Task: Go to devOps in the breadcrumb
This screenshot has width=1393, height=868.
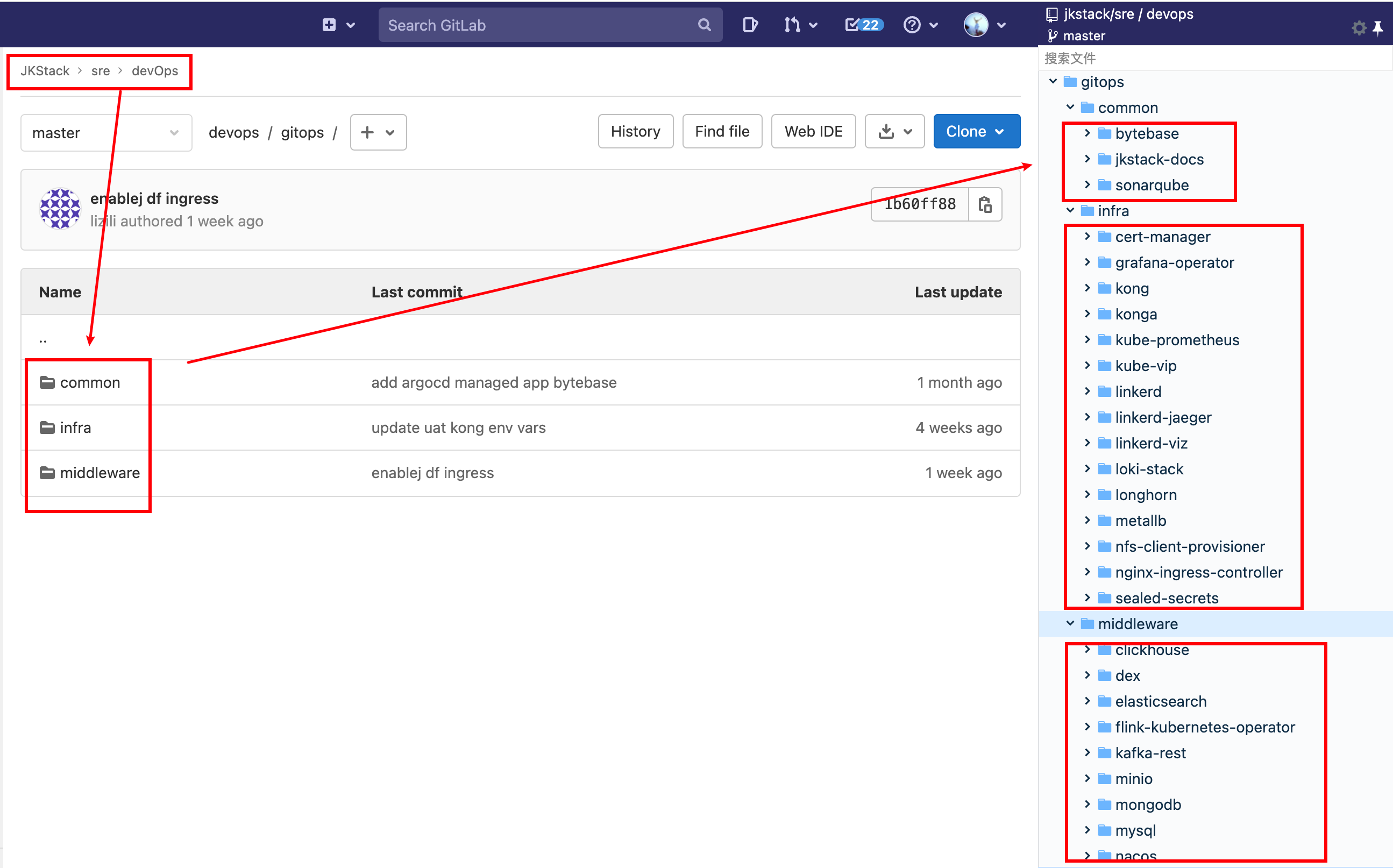Action: coord(155,71)
